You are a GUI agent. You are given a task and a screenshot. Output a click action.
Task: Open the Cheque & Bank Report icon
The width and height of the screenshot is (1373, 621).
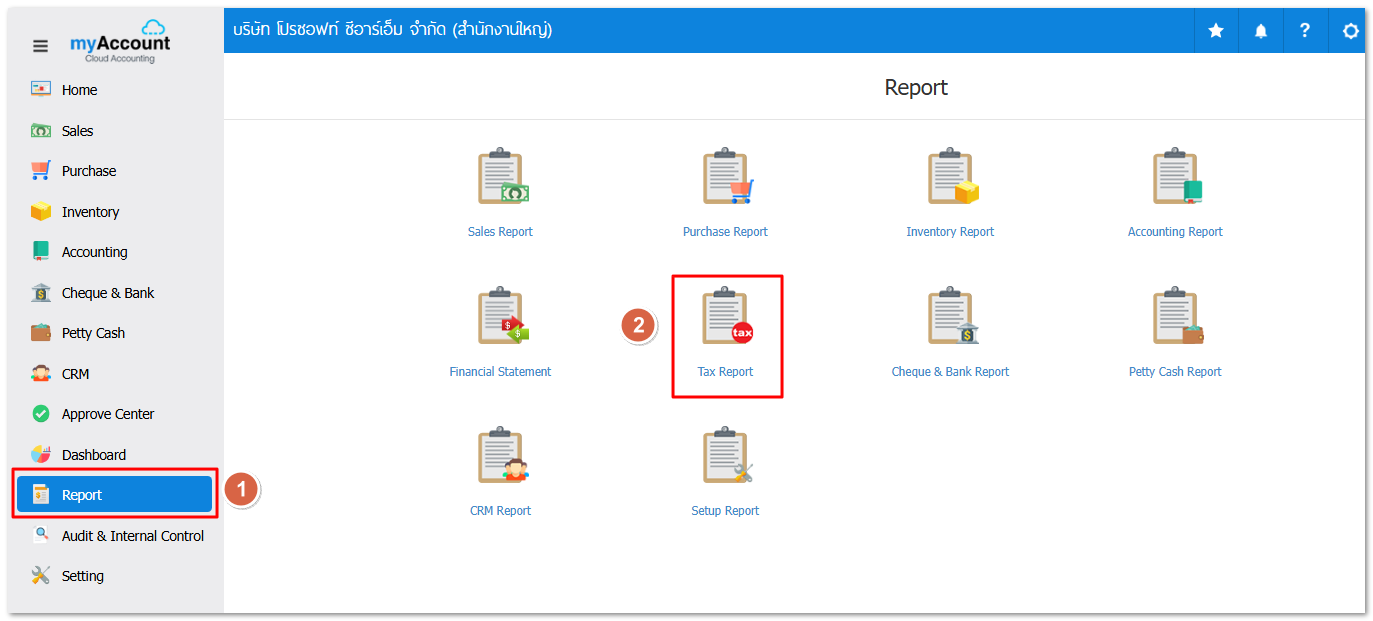(x=951, y=320)
